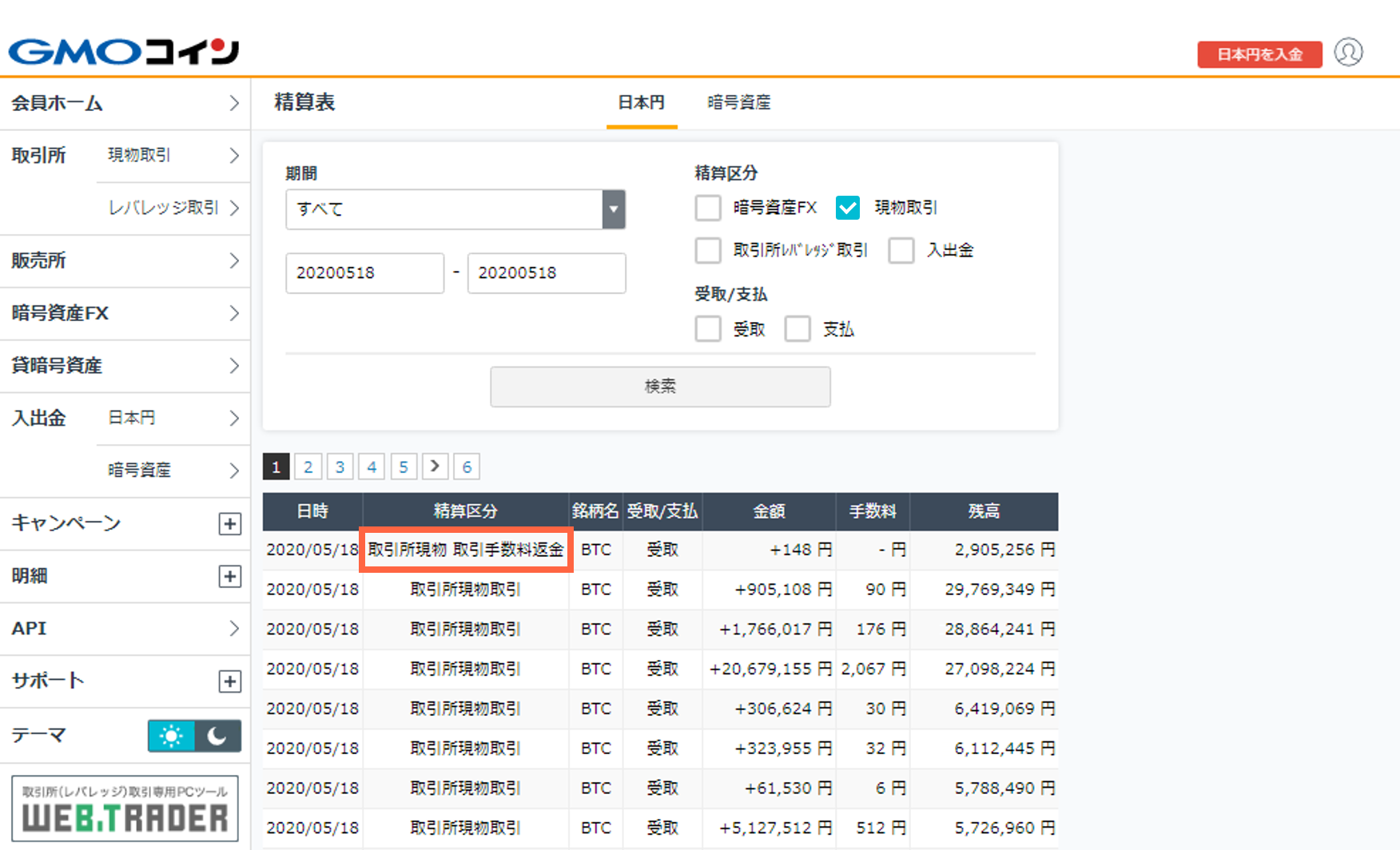Select the moon icon for dark theme
This screenshot has height=850, width=1400.
click(x=217, y=736)
